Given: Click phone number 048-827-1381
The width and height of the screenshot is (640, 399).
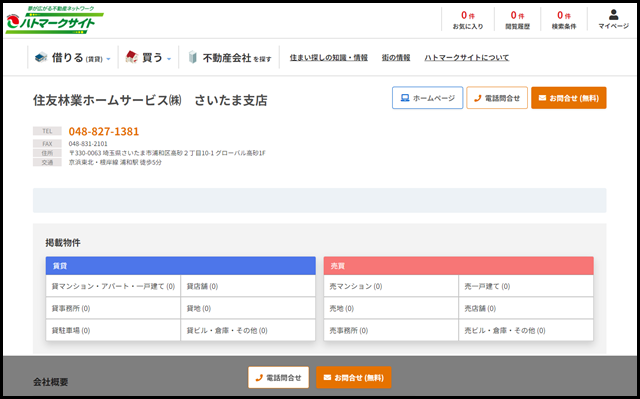Looking at the screenshot, I should (x=104, y=131).
